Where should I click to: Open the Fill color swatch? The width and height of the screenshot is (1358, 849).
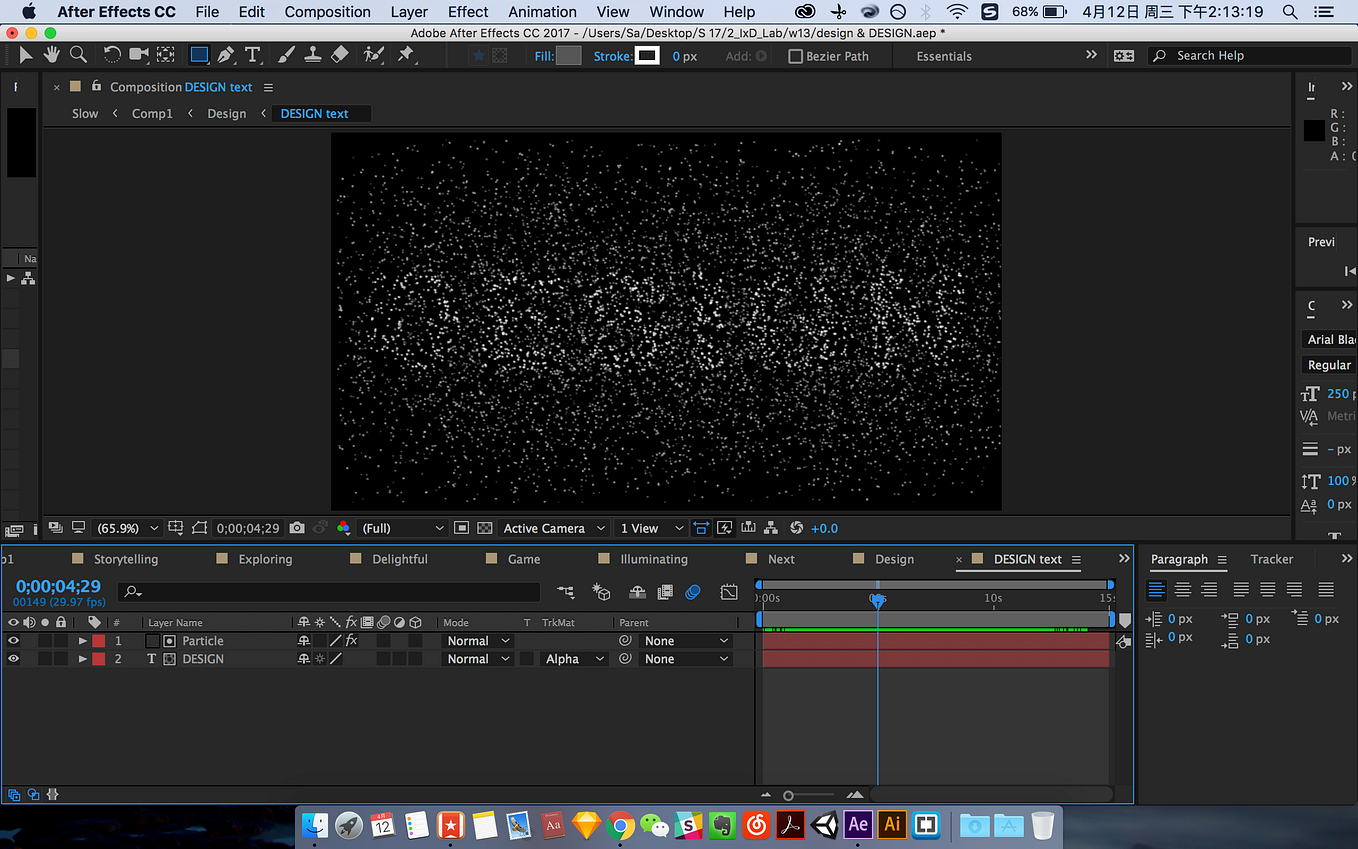pyautogui.click(x=568, y=56)
